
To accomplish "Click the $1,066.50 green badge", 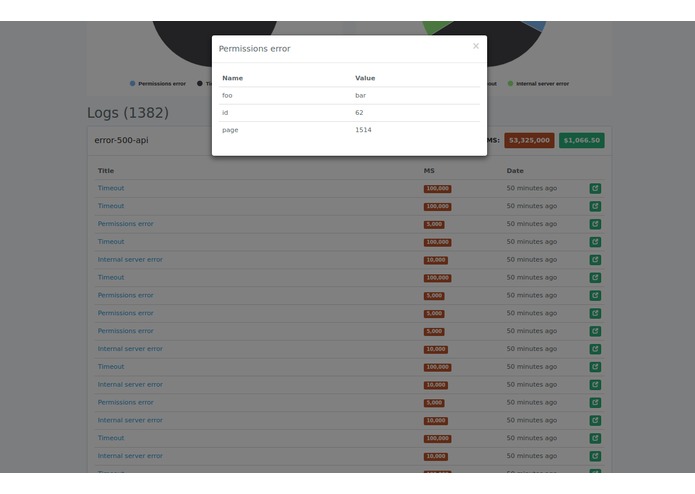I will point(582,140).
